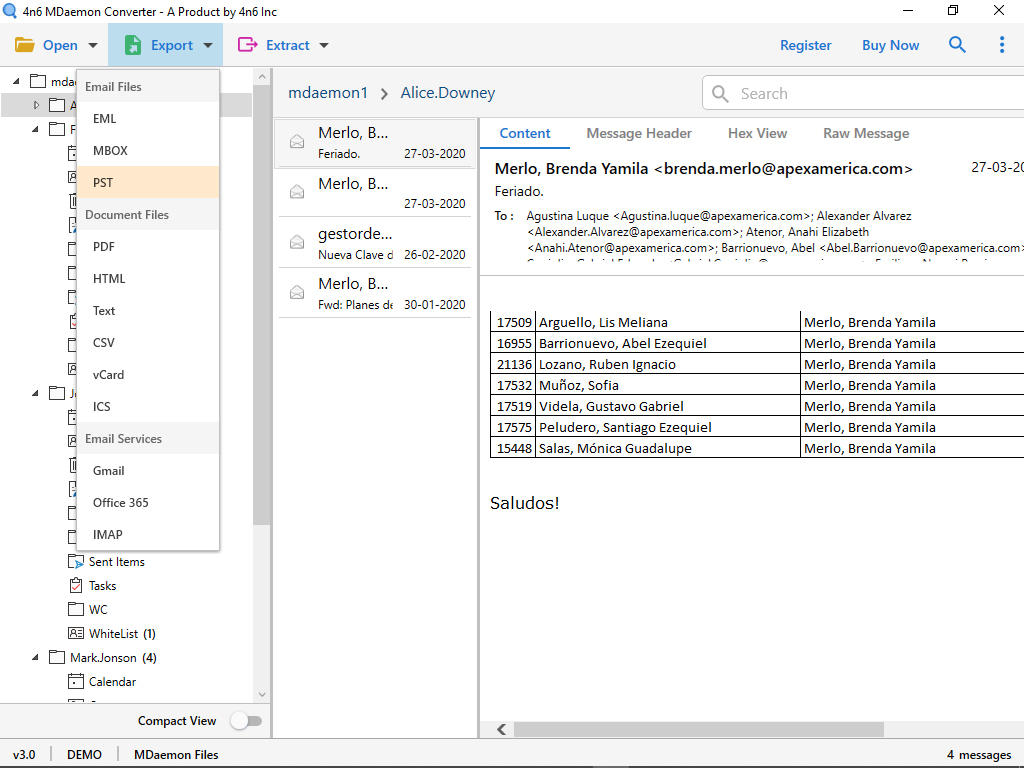Image resolution: width=1024 pixels, height=768 pixels.
Task: Collapse the tree node above Sent Items
Action: (x=35, y=393)
